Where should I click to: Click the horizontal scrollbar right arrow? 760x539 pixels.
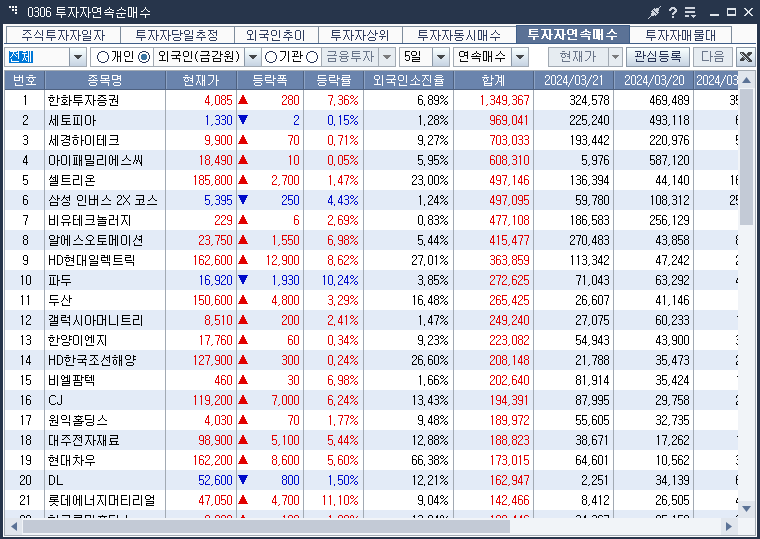tap(728, 526)
